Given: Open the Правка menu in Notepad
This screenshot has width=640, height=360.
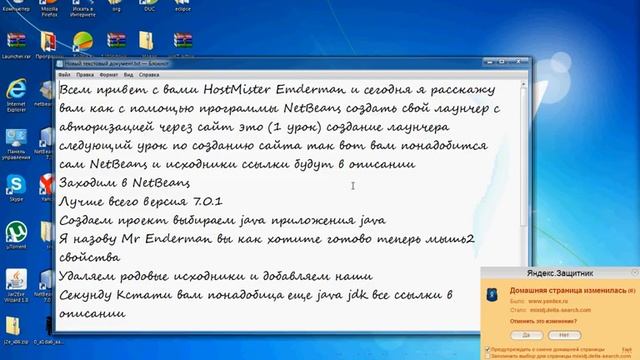Looking at the screenshot, I should pos(85,75).
